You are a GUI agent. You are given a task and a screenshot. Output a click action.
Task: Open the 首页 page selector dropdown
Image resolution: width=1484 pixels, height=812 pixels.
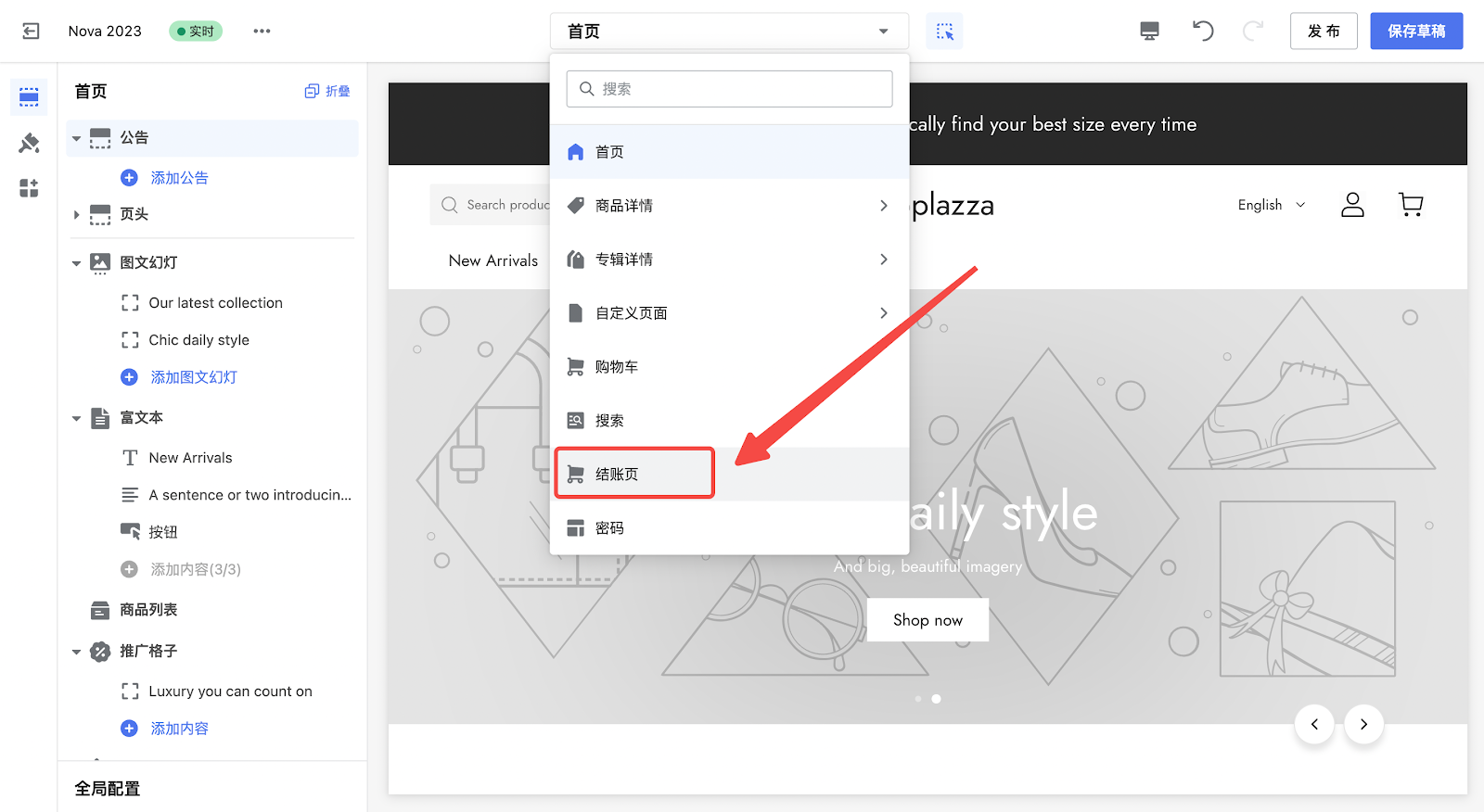728,32
